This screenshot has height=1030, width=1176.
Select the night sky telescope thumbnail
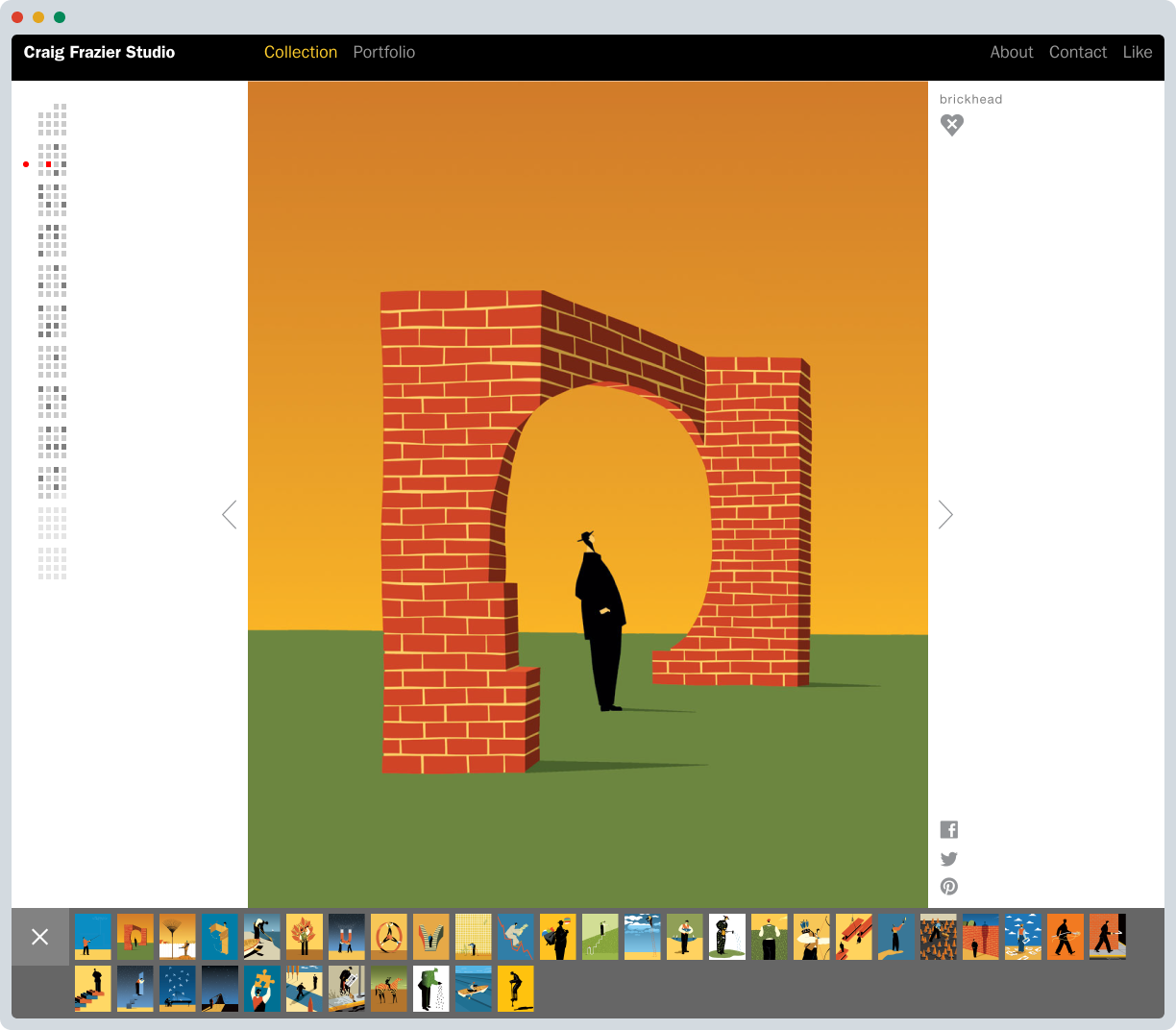220,989
